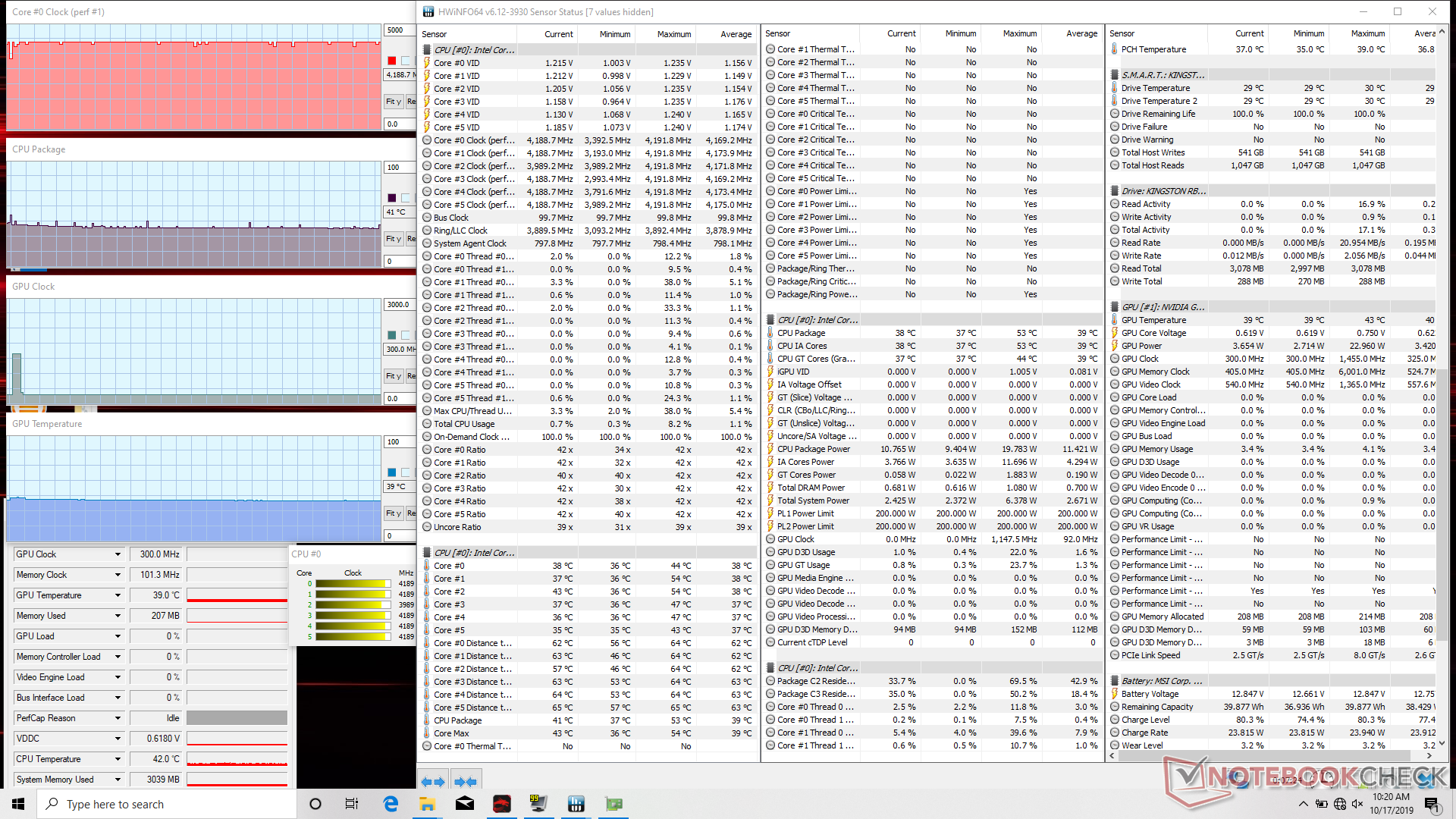Viewport: 1456px width, 819px height.
Task: Open the Memory Used sensor dropdown in GPU-Z
Action: 118,616
